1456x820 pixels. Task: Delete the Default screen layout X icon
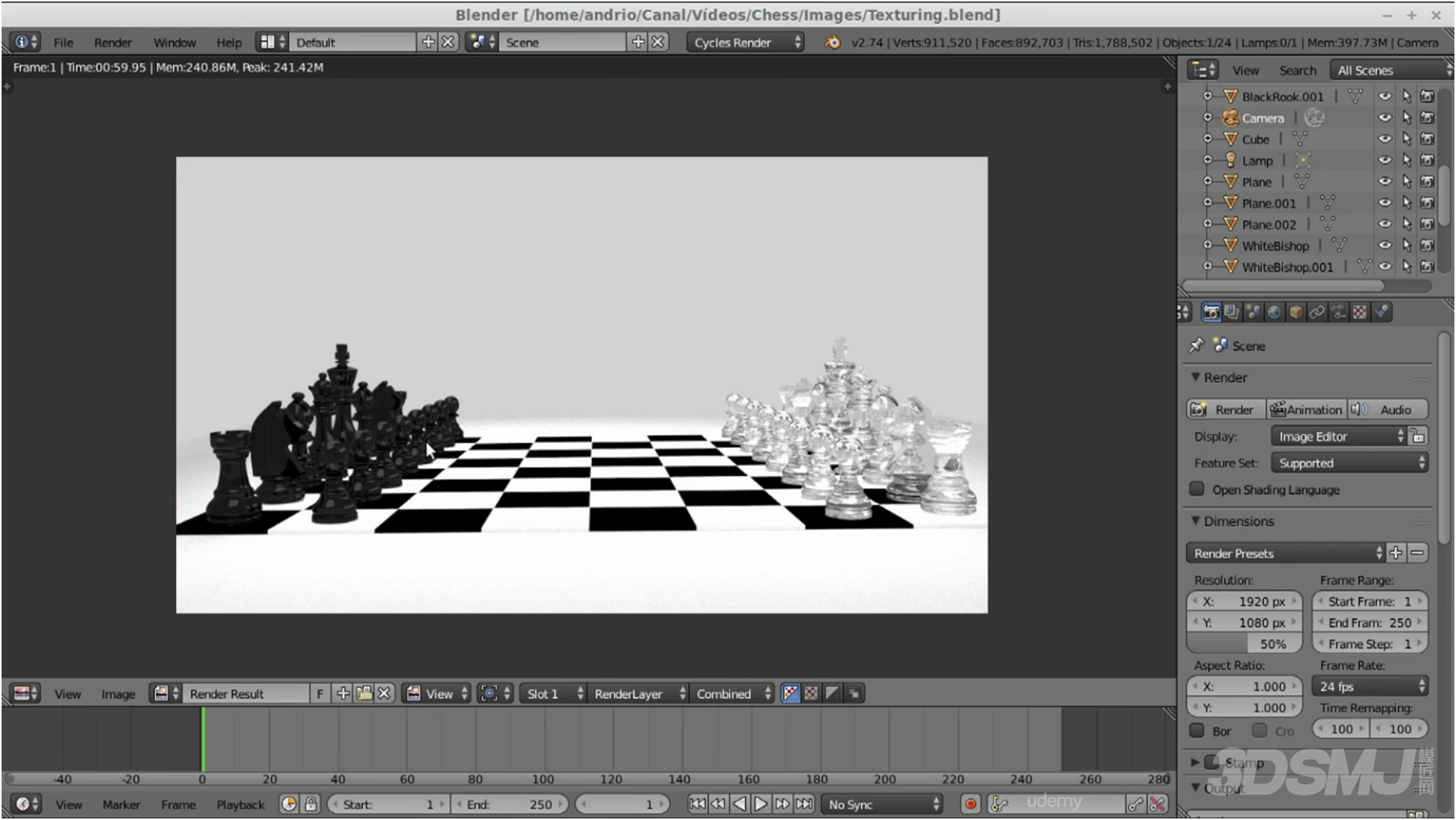click(449, 42)
